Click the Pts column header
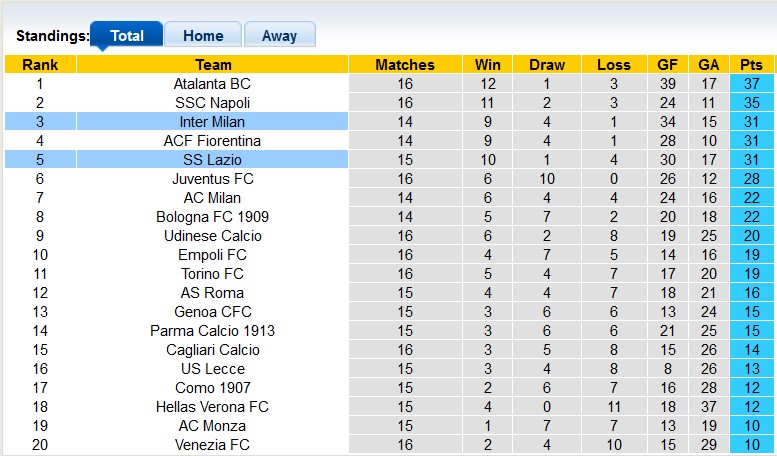 click(x=751, y=64)
